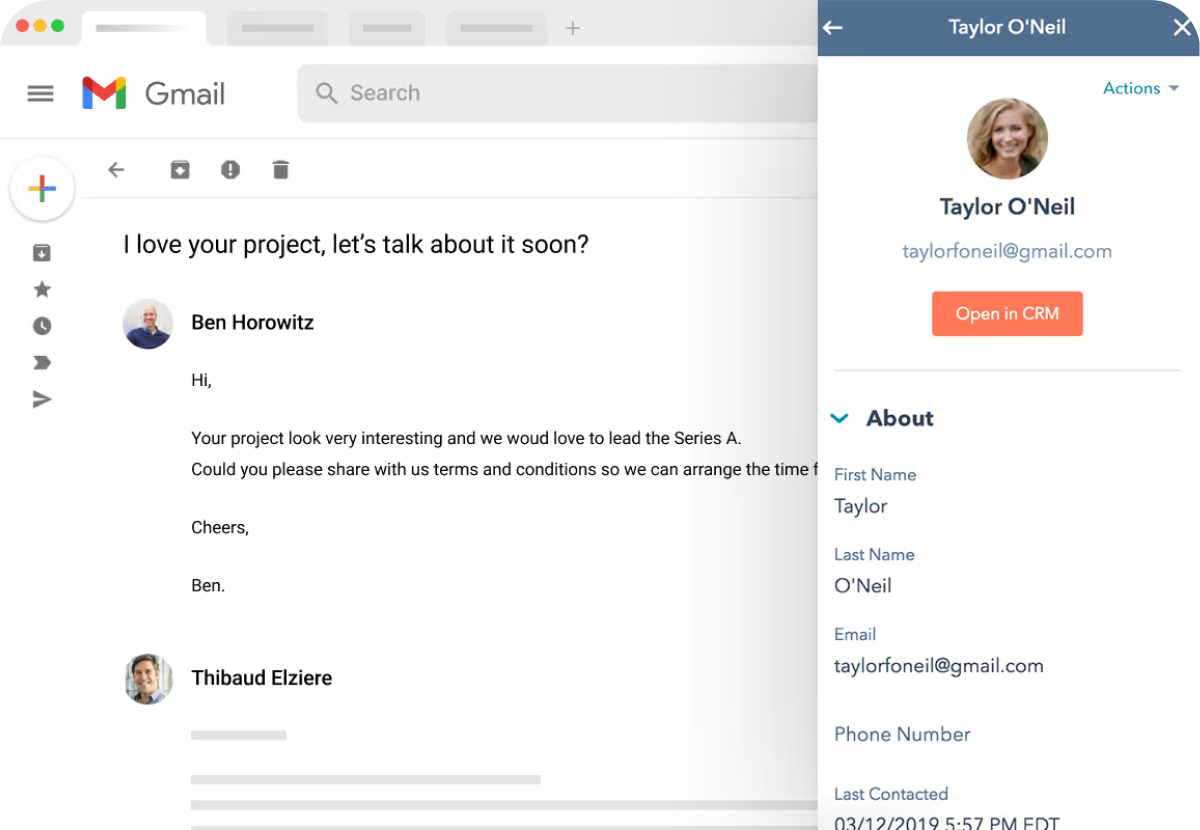The width and height of the screenshot is (1200, 830).
Task: Open the Actions dropdown
Action: (1140, 88)
